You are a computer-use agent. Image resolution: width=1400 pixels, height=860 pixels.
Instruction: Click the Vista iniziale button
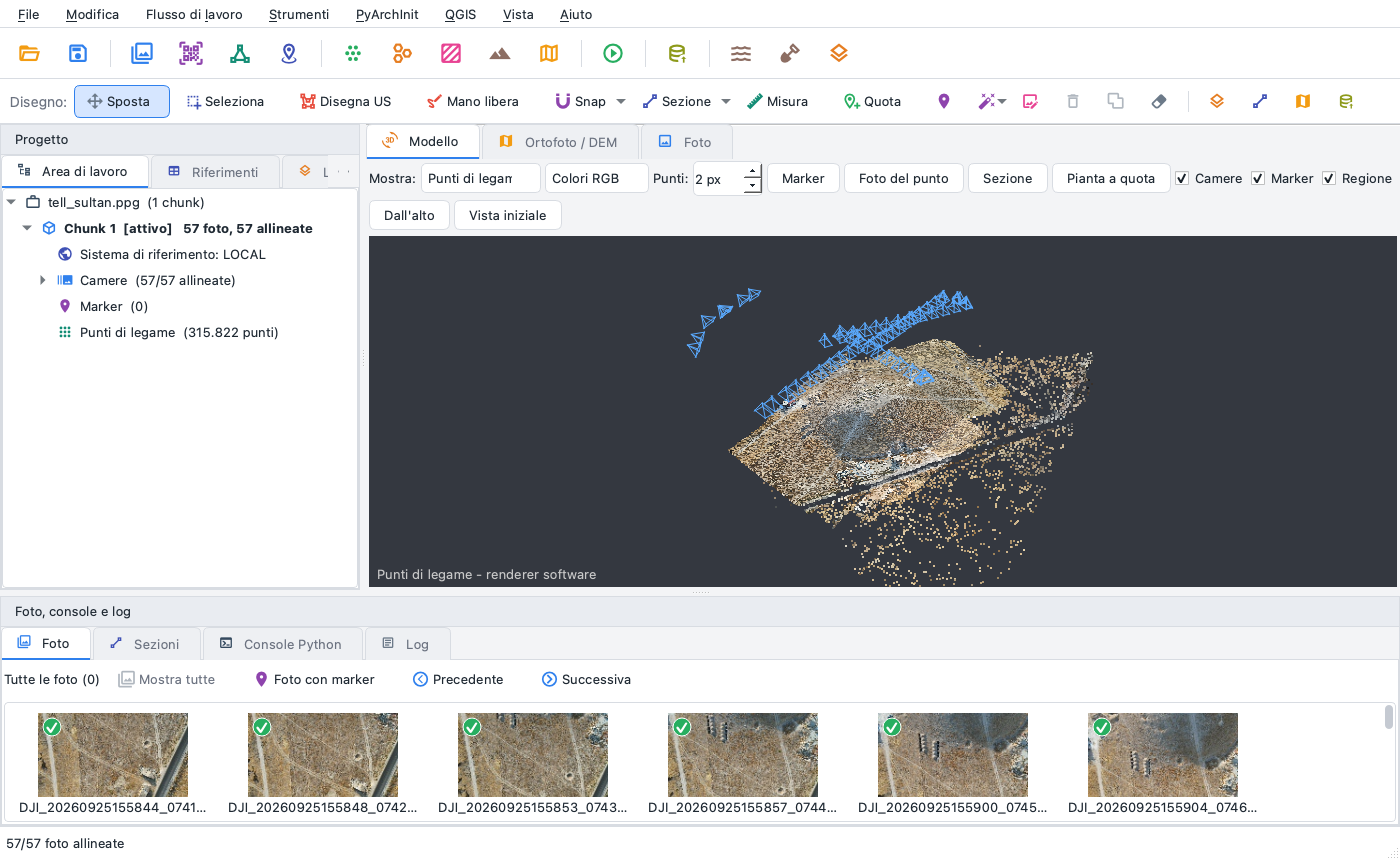click(x=508, y=215)
